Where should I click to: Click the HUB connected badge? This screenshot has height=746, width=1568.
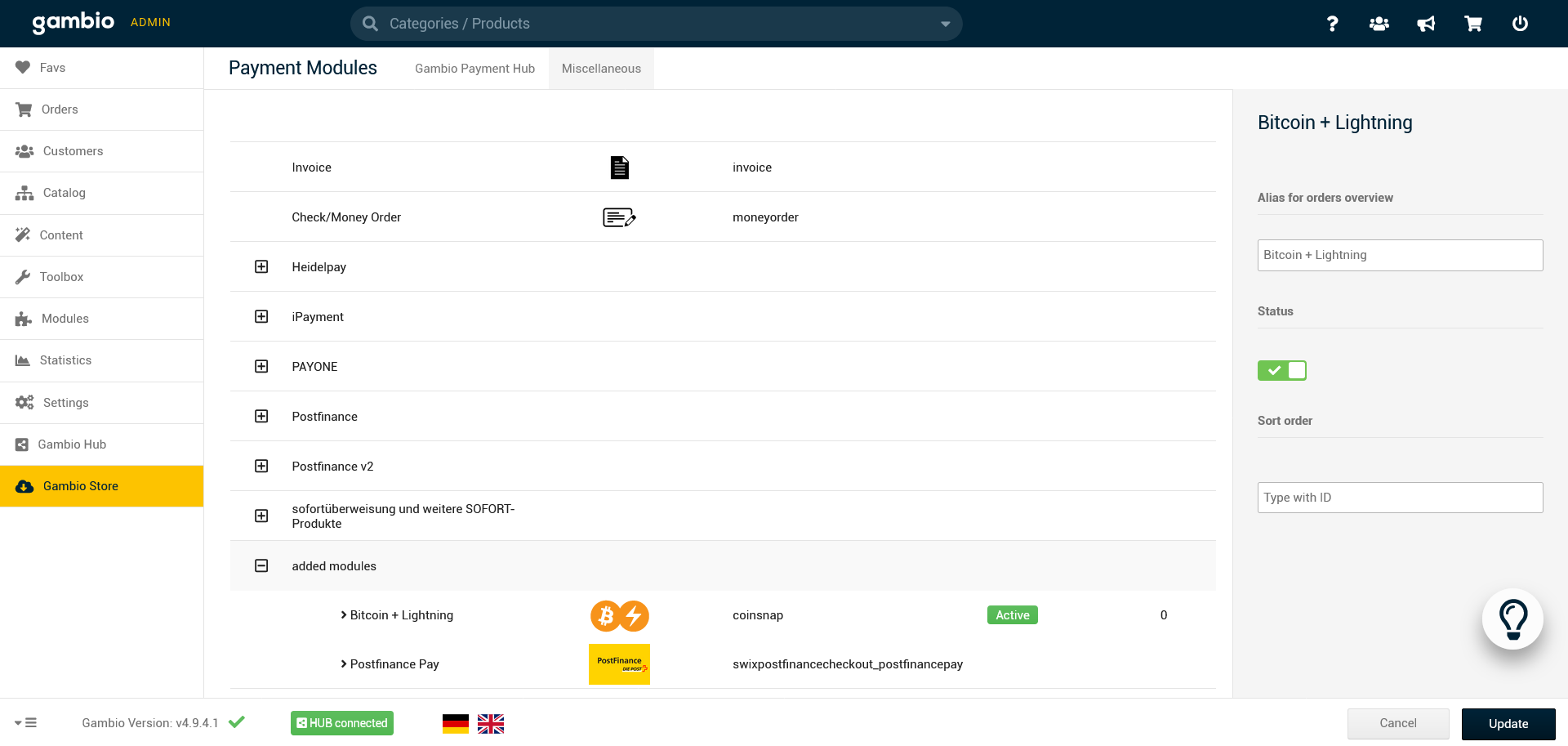click(342, 723)
